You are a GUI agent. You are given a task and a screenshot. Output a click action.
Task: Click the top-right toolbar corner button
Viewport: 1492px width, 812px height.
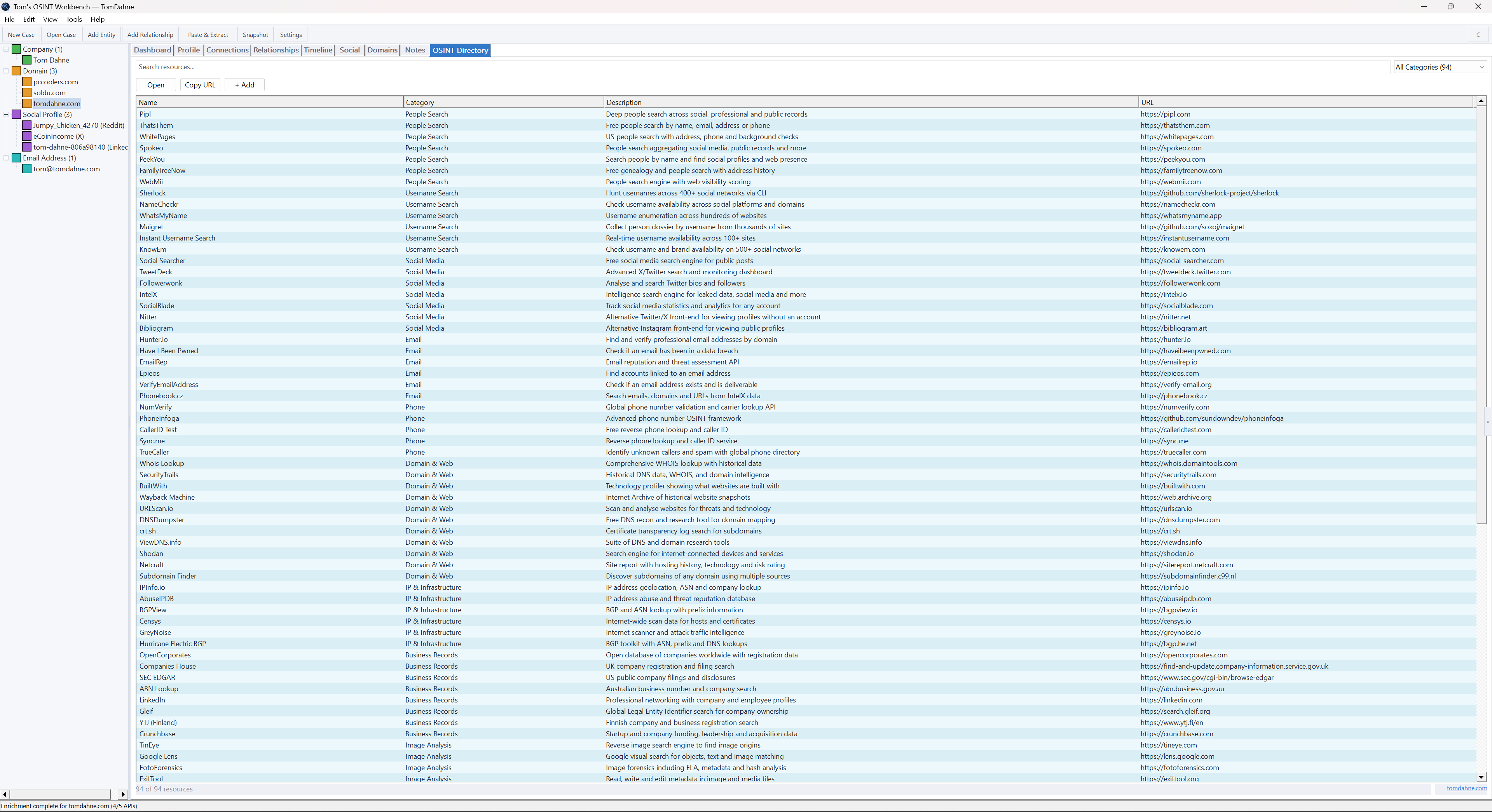(x=1479, y=35)
